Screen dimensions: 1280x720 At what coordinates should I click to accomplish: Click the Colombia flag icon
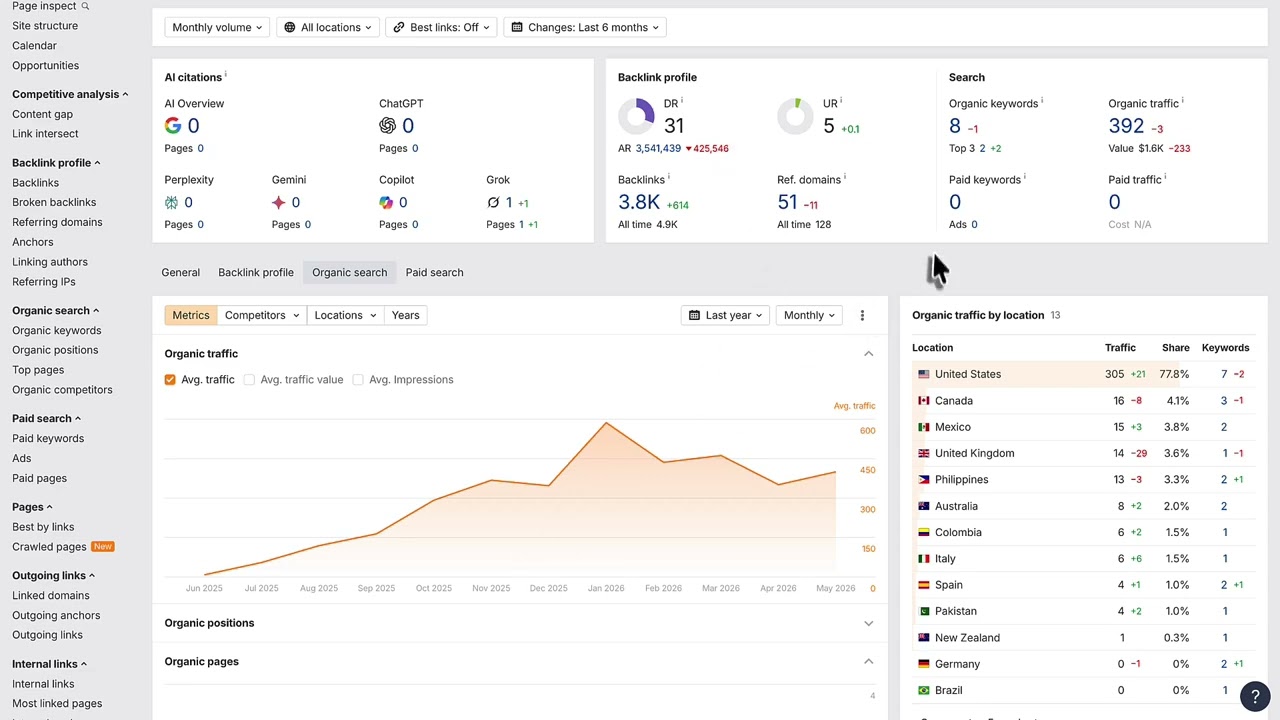click(x=924, y=533)
